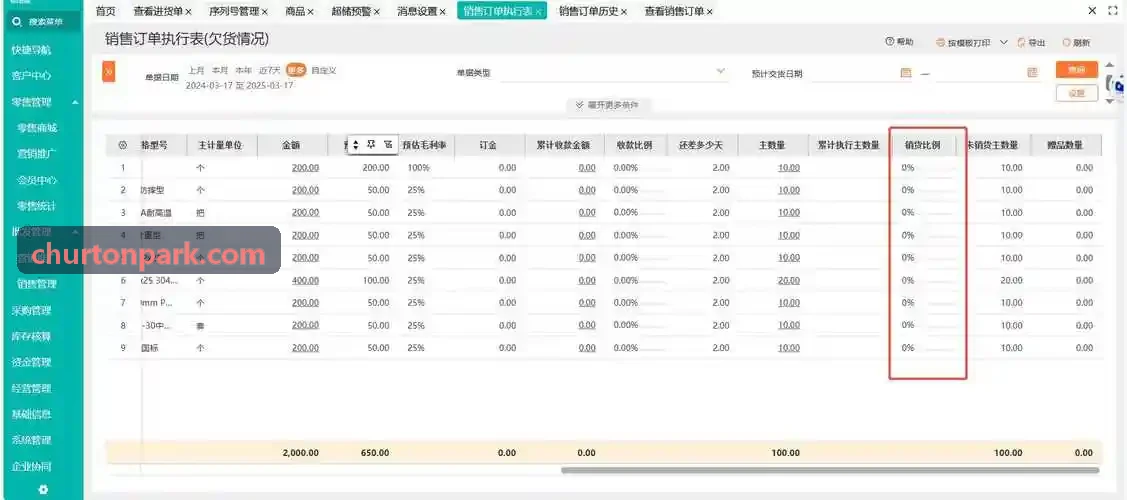
Task: Close the 查看销售订单 tab
Action: click(709, 11)
